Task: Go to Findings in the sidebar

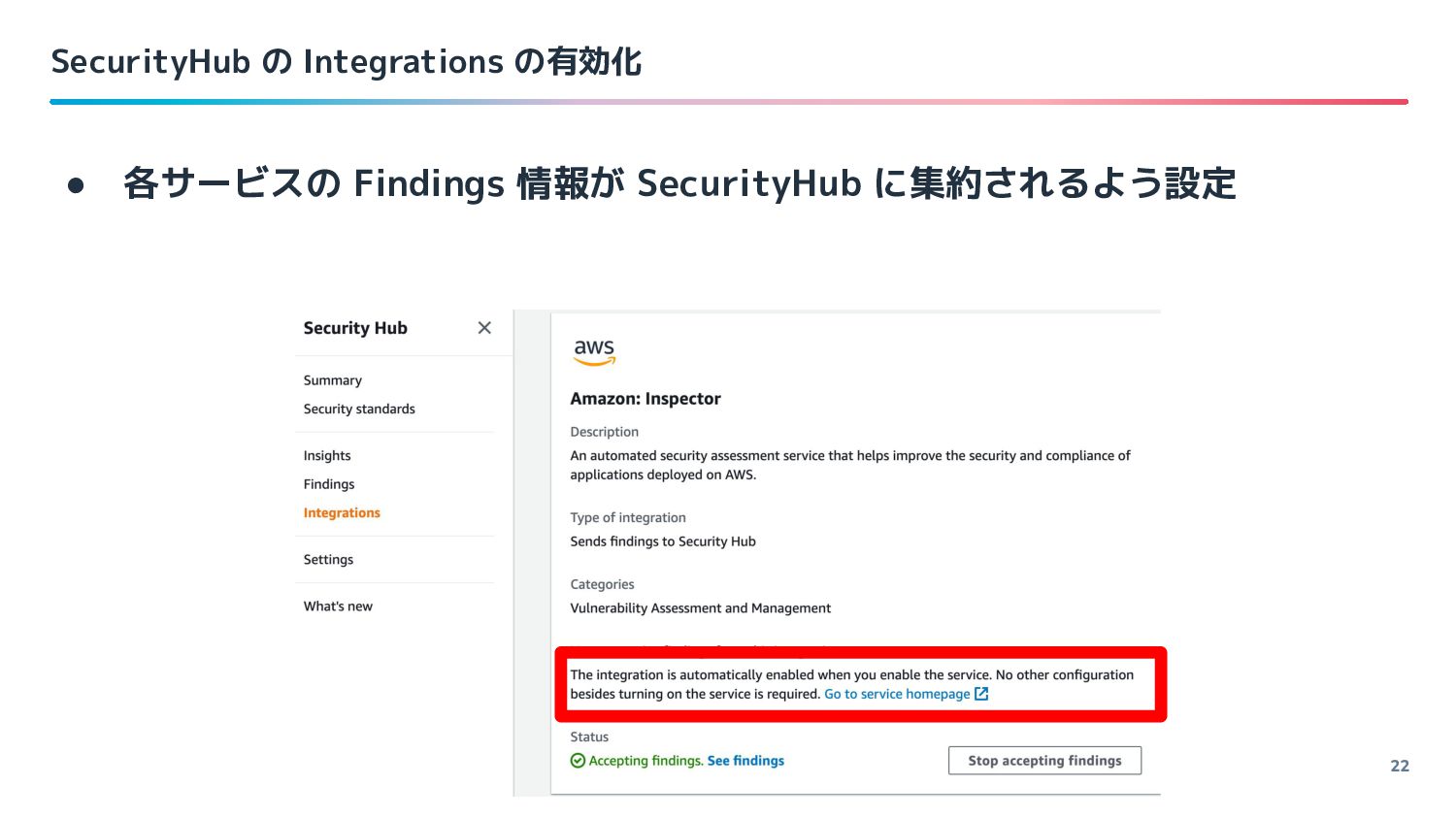Action: tap(329, 484)
